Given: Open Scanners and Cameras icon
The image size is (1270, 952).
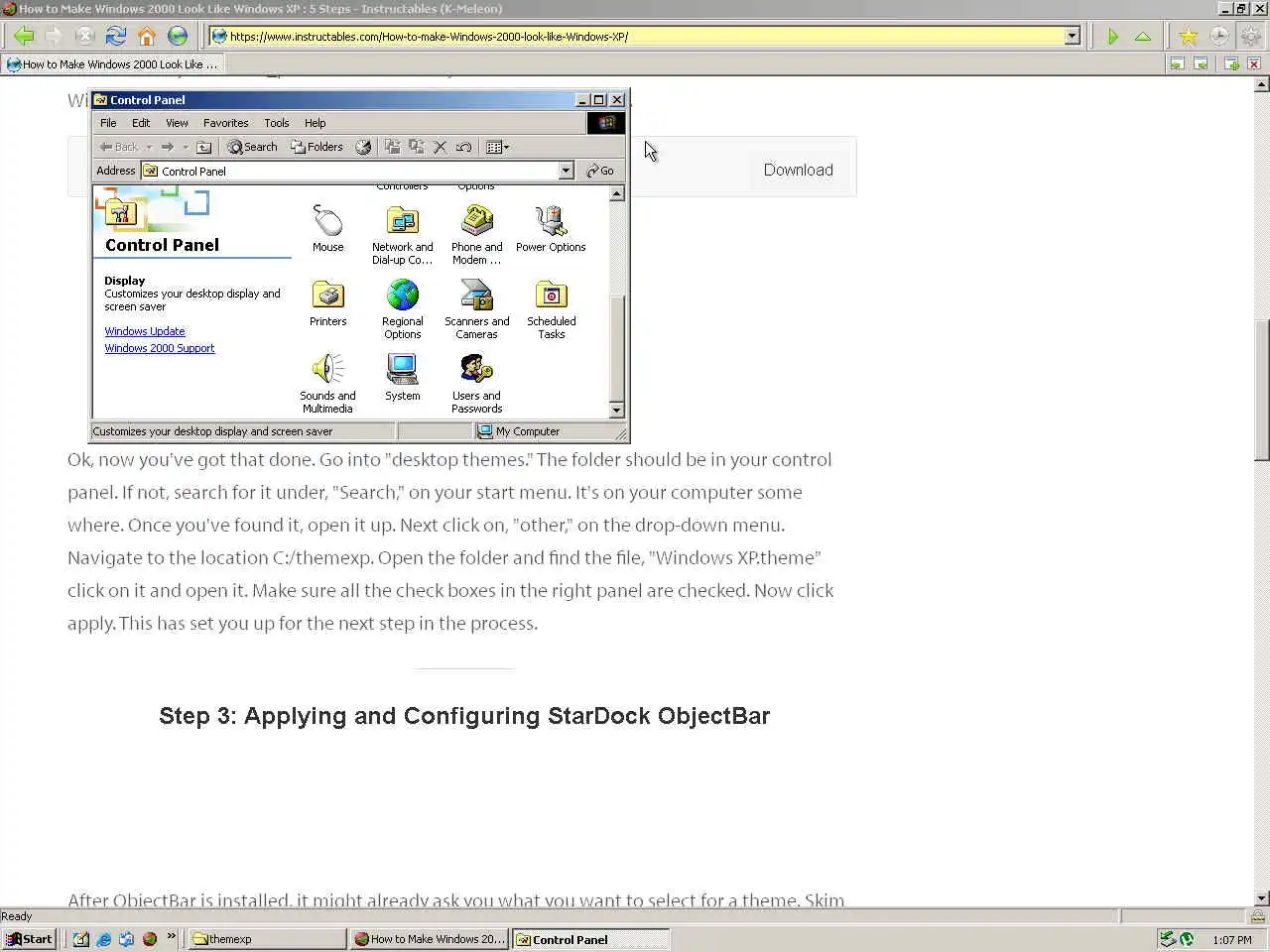Looking at the screenshot, I should coord(476,309).
